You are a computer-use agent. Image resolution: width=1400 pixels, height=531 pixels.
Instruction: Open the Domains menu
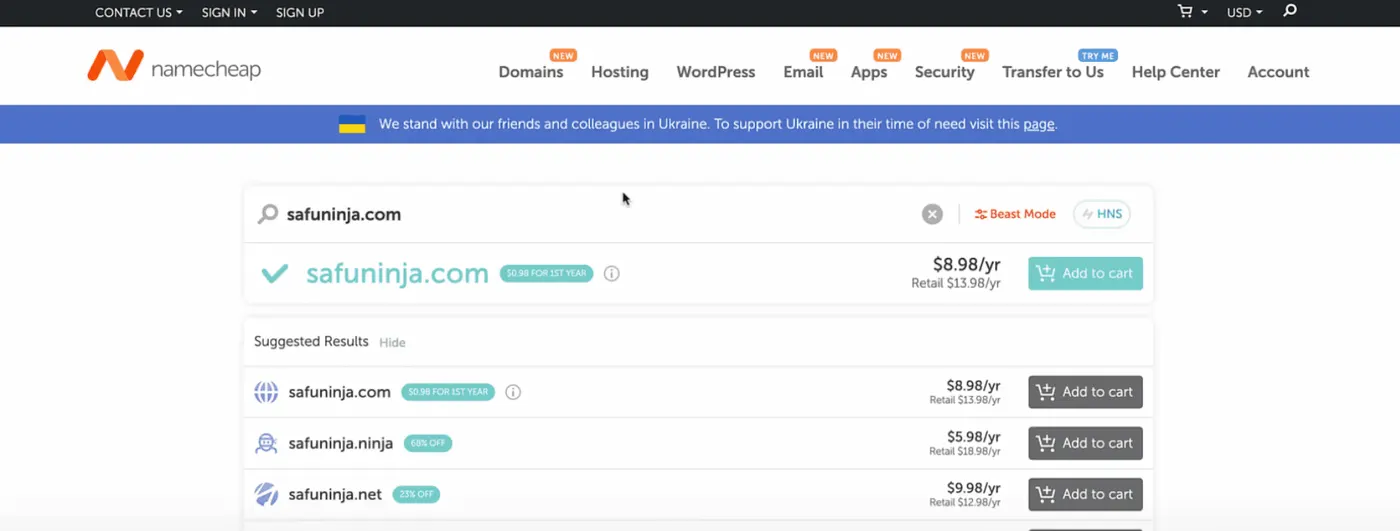point(531,72)
